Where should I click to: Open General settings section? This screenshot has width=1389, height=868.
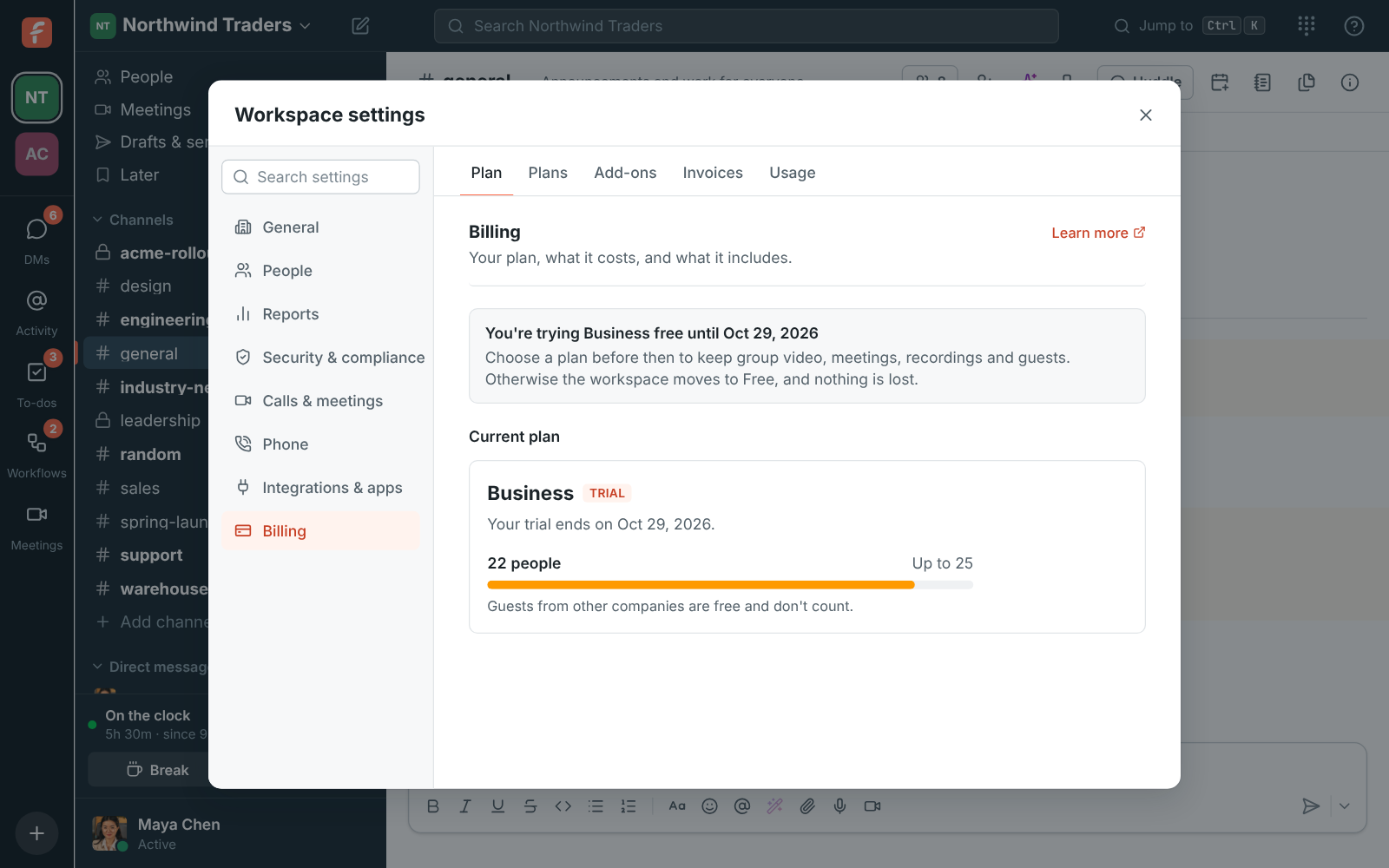tap(321, 227)
